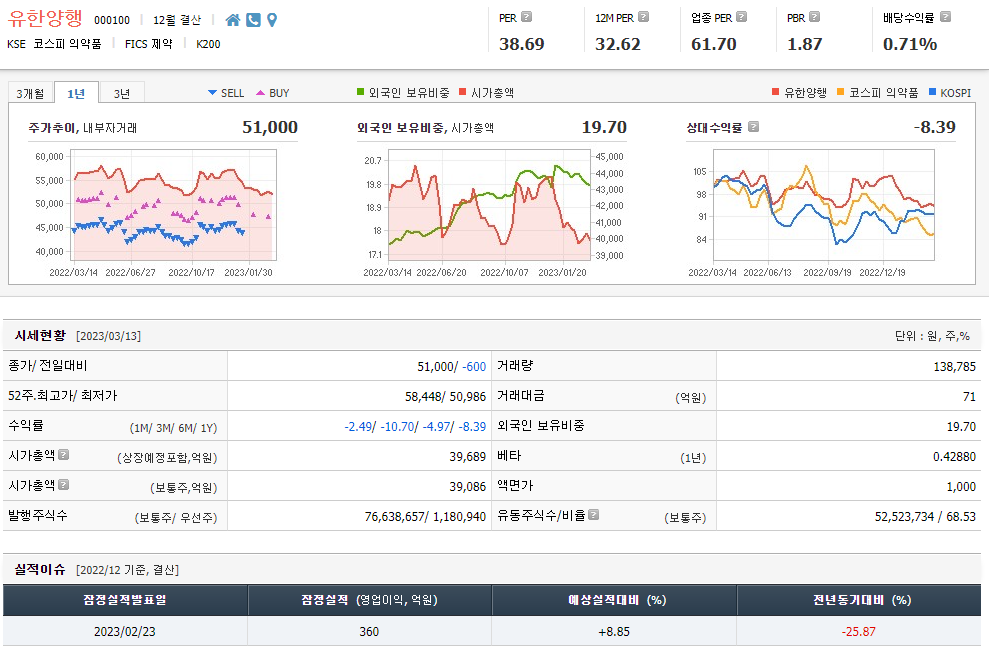Click green 외국인 보유비중 legend swatch

pos(361,92)
